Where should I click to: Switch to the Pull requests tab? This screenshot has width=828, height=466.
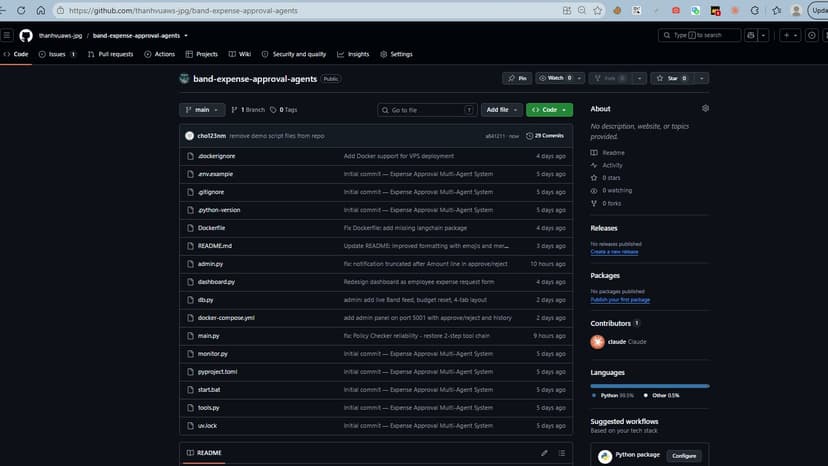(x=110, y=54)
